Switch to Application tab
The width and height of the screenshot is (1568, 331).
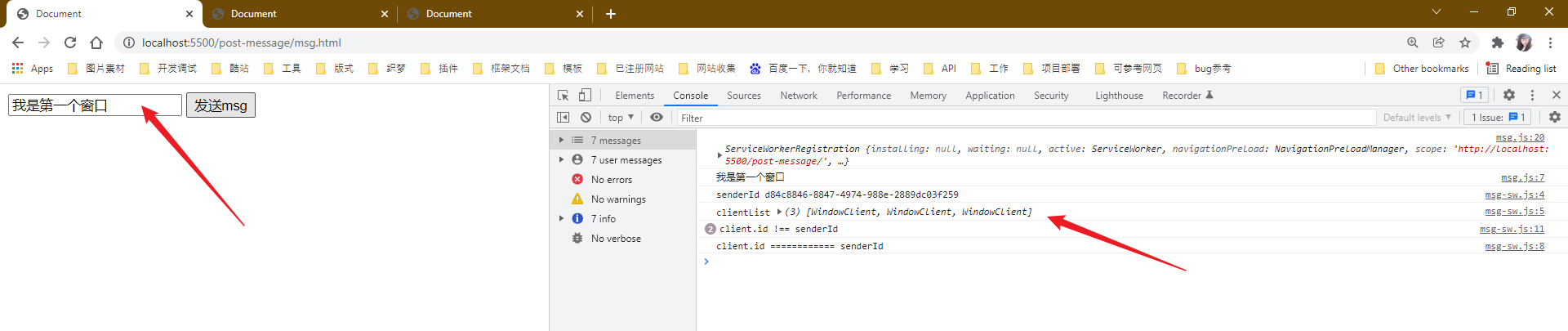990,96
